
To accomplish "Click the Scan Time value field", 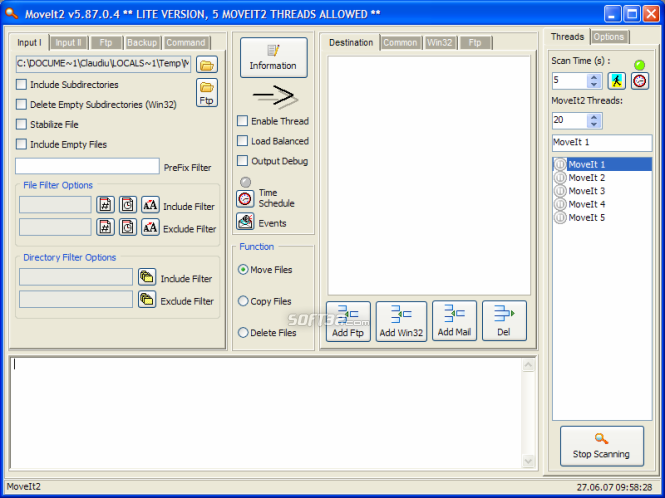I will (x=570, y=81).
